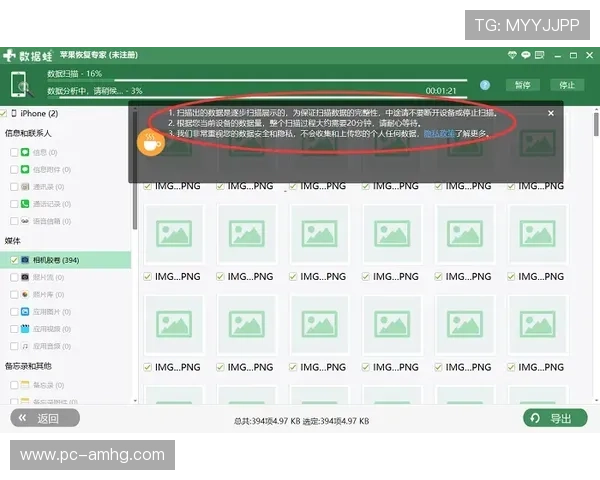600x480 pixels.
Task: Check the 备忘录 (0) checkbox
Action: (14, 385)
